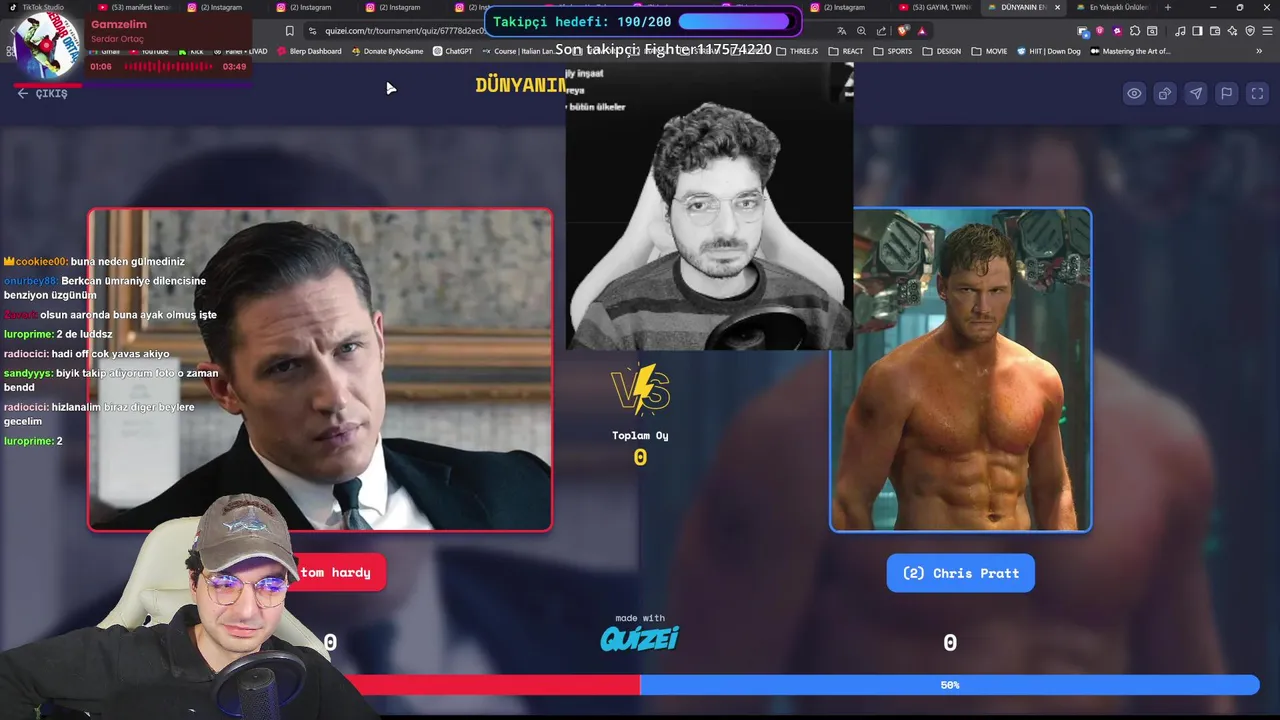Open the SPORTS bookmark folder
Image resolution: width=1280 pixels, height=720 pixels.
pos(893,51)
